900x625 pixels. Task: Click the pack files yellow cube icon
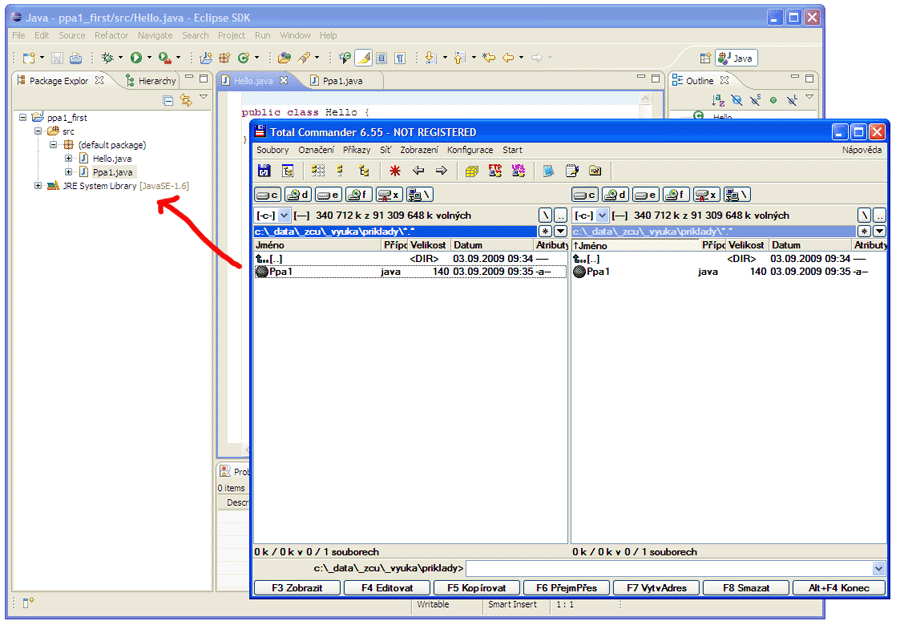tap(472, 171)
